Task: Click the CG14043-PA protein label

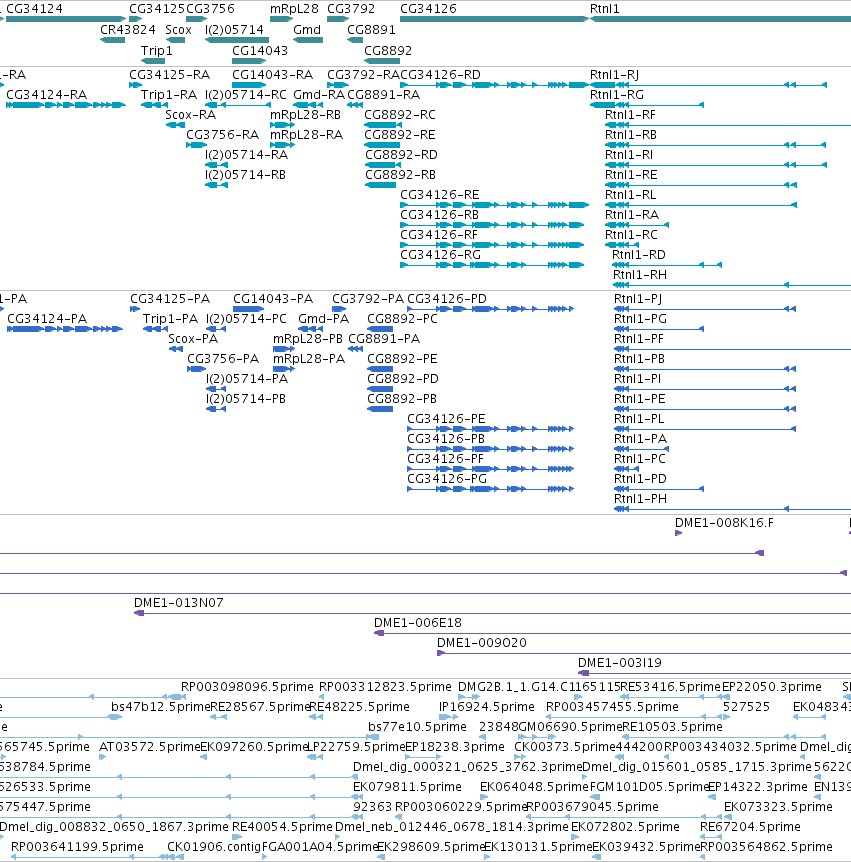Action: (273, 299)
